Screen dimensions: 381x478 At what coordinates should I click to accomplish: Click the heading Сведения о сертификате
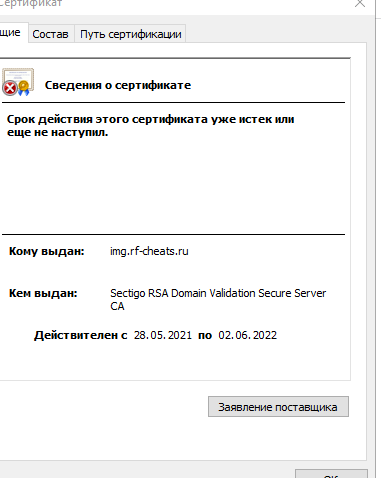pyautogui.click(x=118, y=85)
